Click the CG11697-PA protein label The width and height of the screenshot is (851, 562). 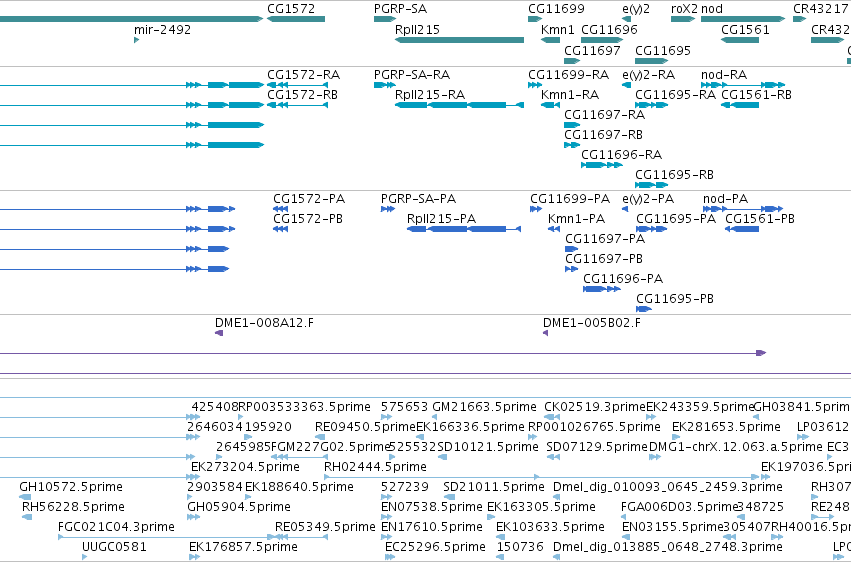[x=605, y=239]
